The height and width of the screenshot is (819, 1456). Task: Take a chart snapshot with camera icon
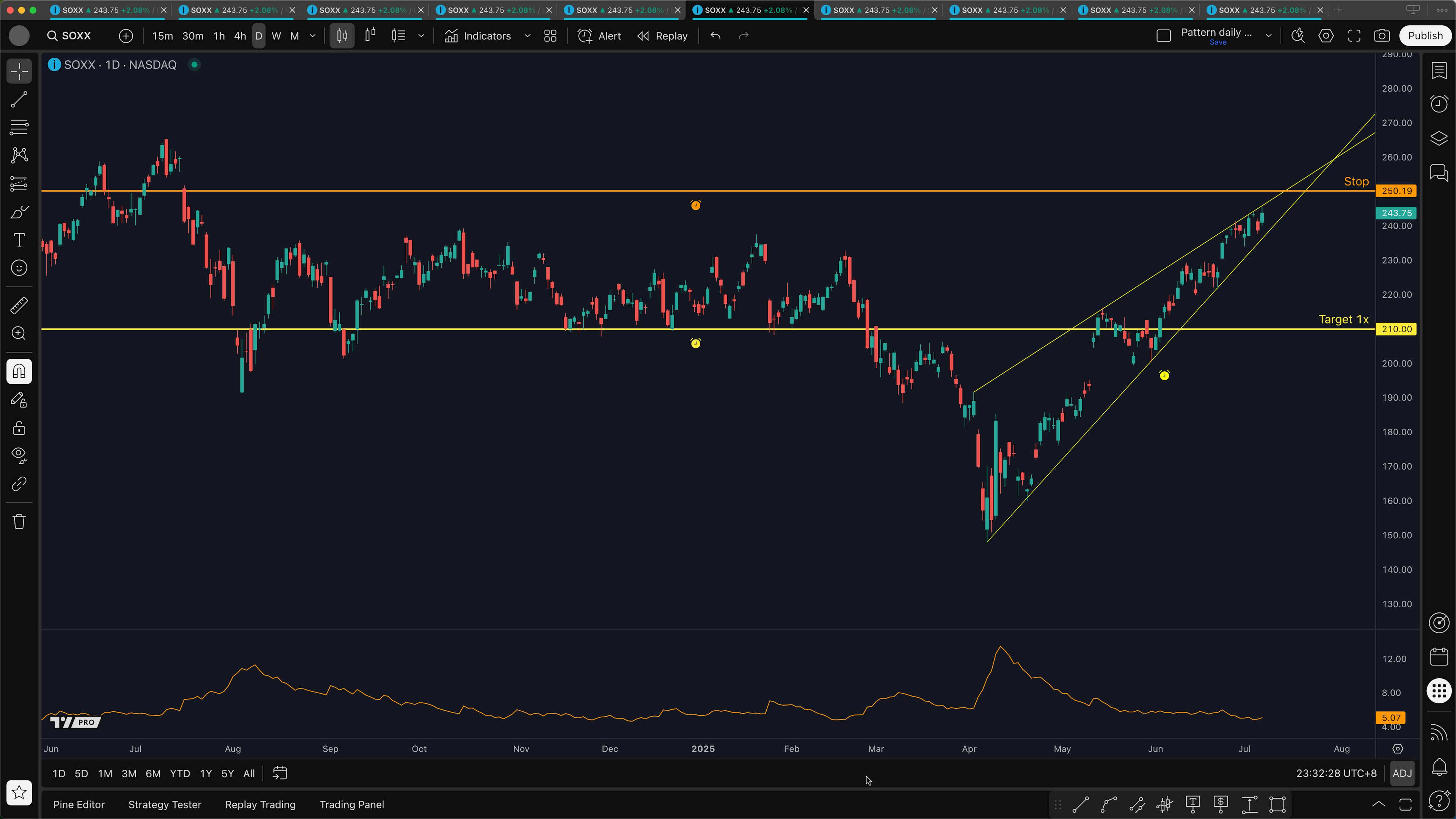coord(1382,36)
